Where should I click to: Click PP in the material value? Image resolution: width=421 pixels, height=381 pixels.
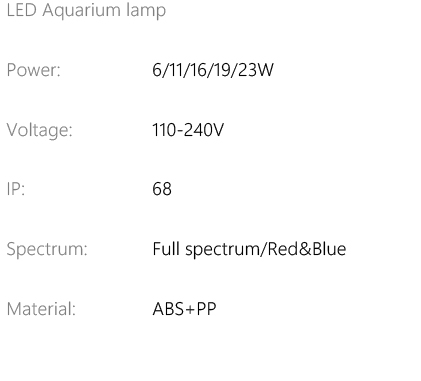(206, 309)
